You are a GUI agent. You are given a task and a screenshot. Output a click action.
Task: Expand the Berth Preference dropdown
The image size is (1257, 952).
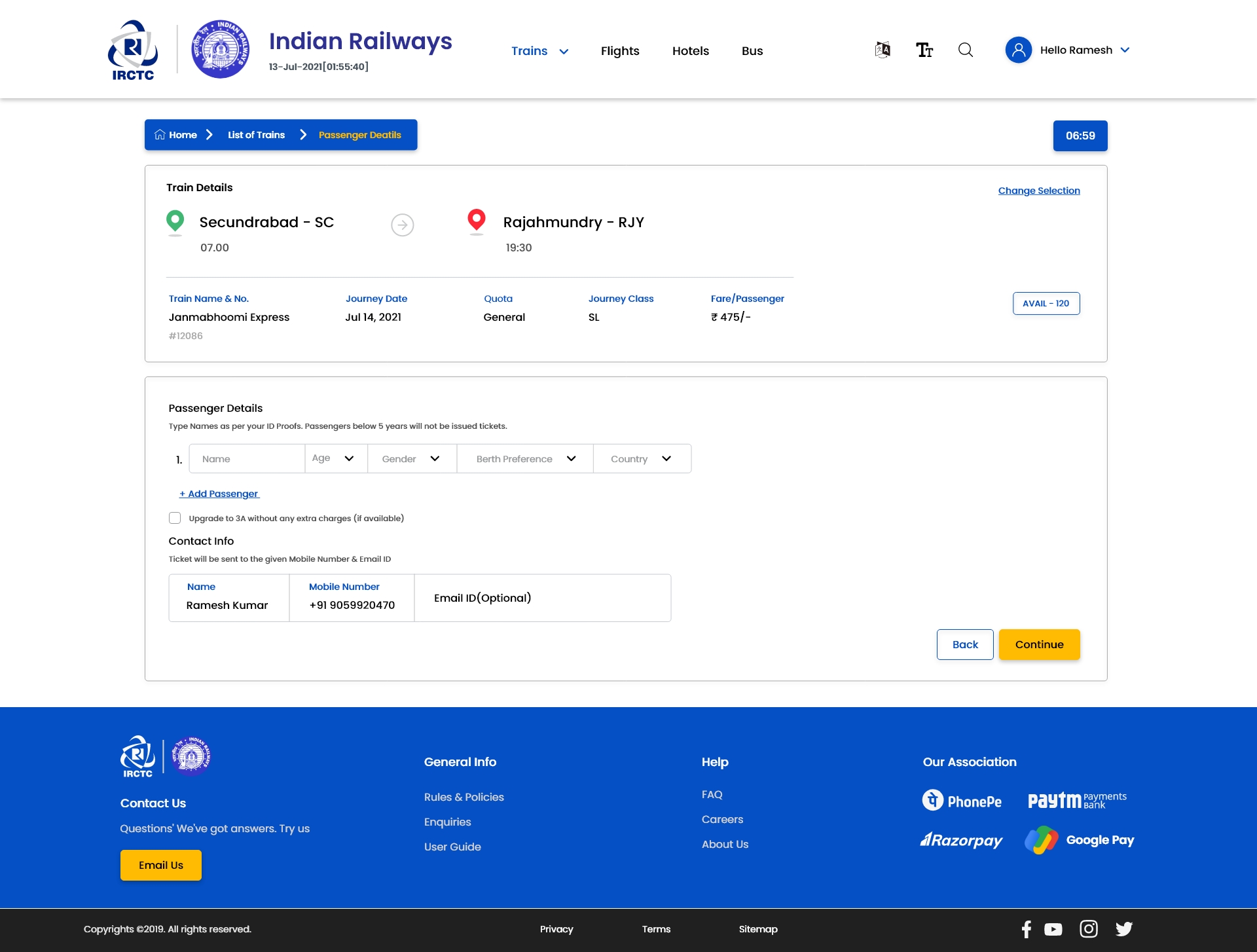click(525, 458)
